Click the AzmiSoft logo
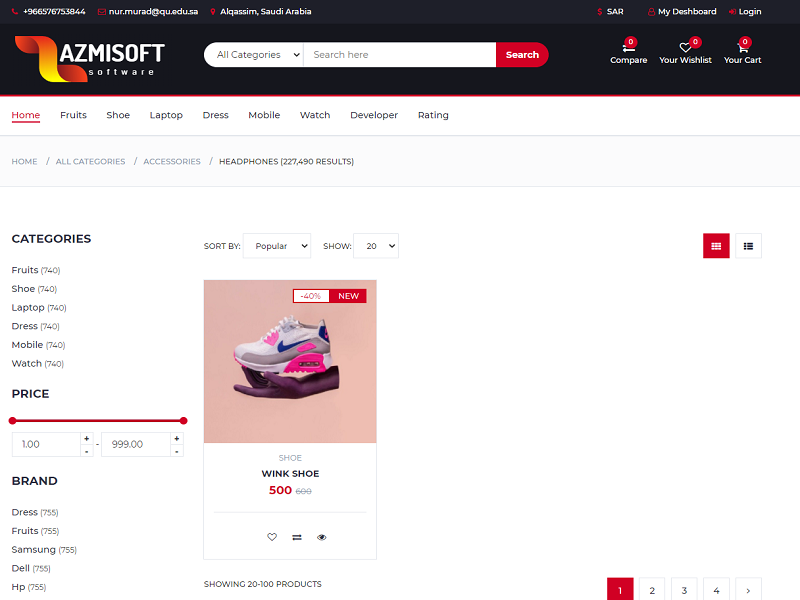Screen dimensions: 800x600 90,58
